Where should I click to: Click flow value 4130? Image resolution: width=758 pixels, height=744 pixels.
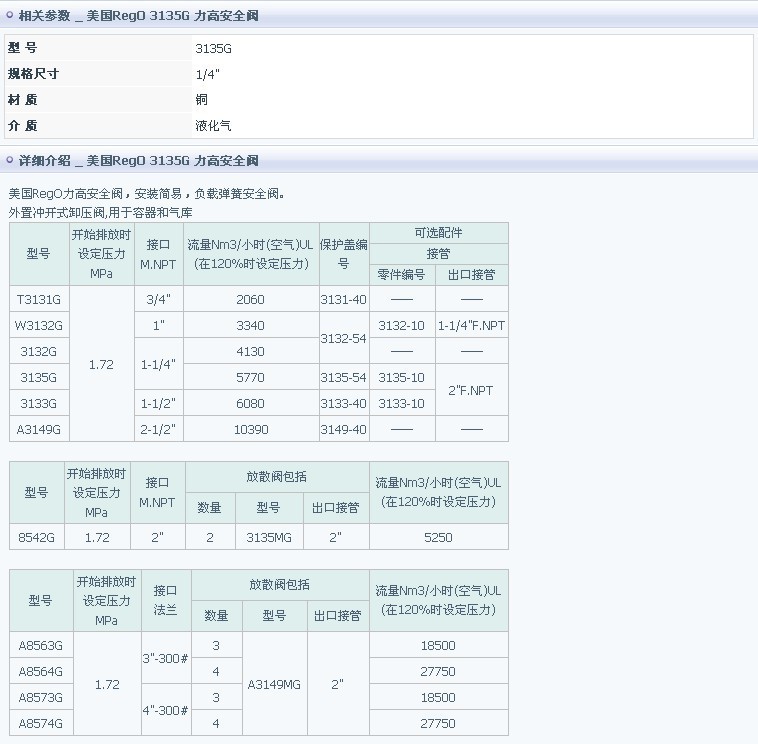click(251, 351)
